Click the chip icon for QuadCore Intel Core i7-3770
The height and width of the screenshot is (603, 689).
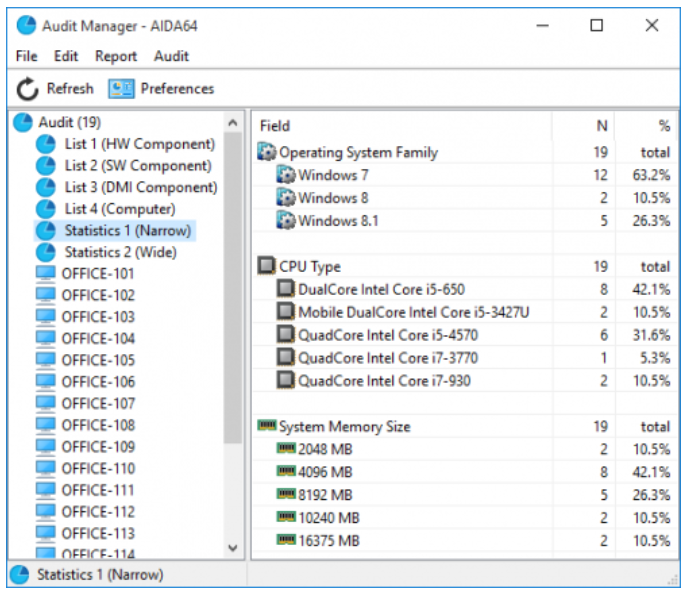tap(286, 357)
